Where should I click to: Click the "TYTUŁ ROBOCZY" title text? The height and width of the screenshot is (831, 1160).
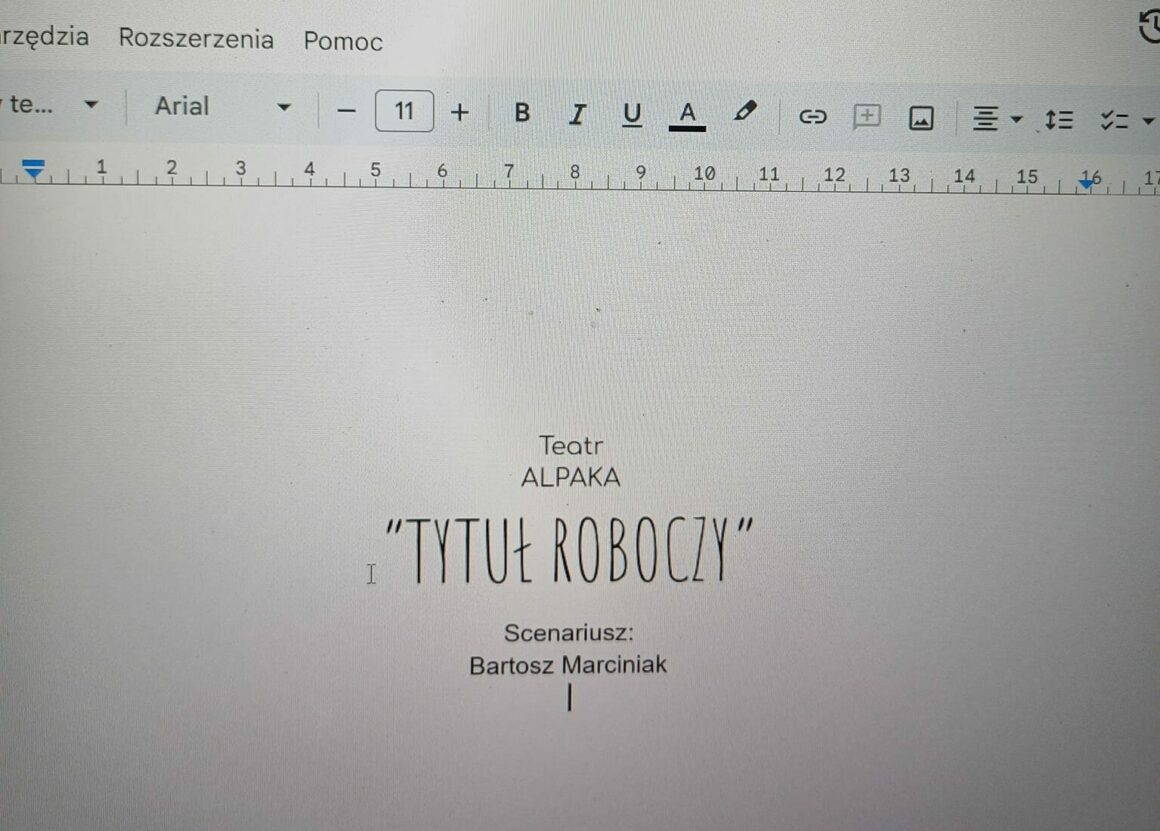pos(567,551)
